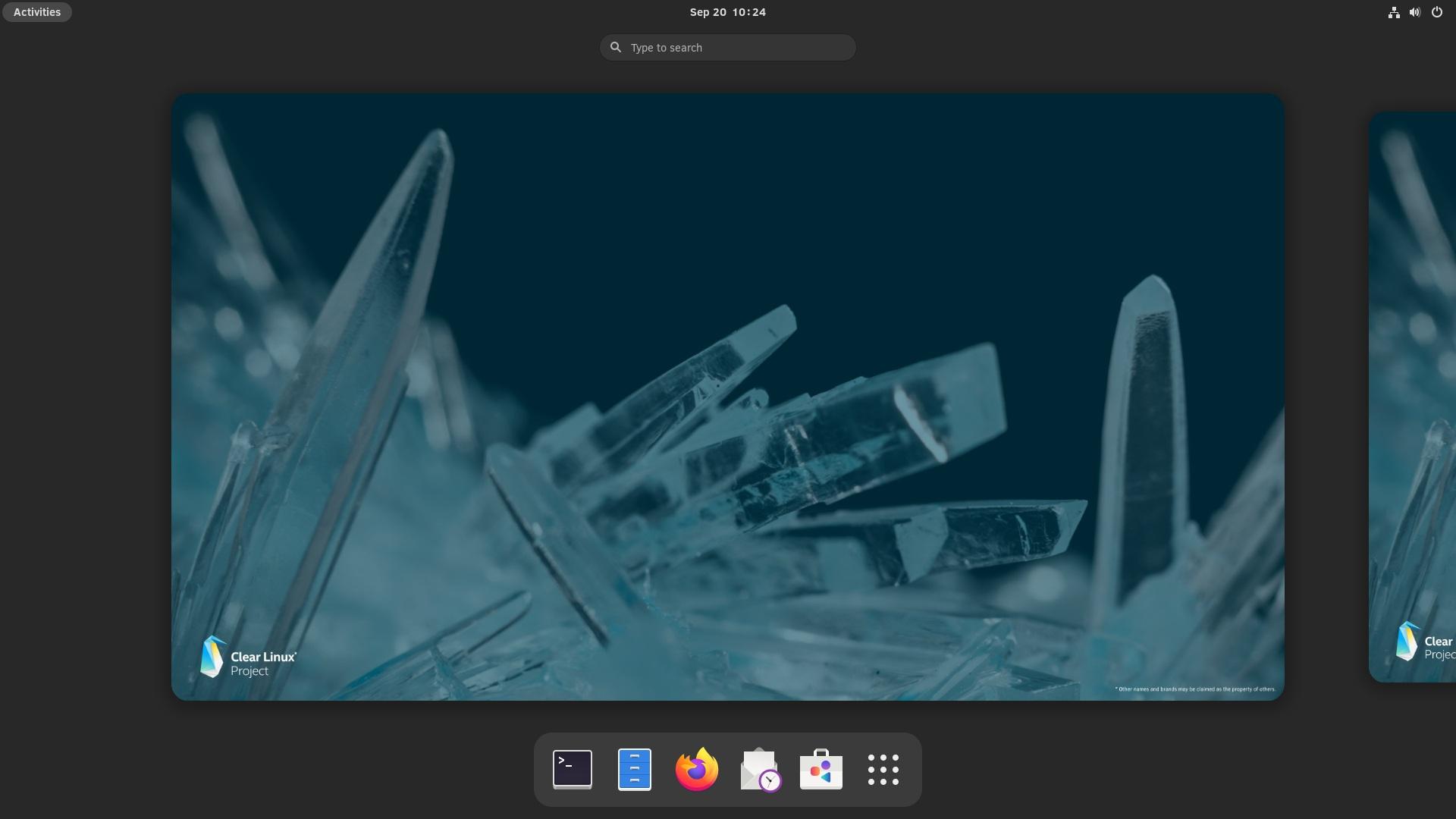
Task: Select the main Clear Linux workspace preview
Action: coord(727,396)
